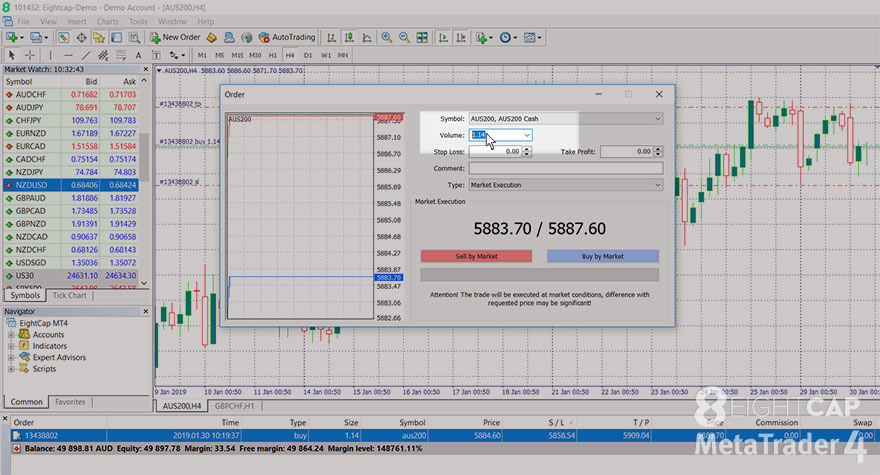880x475 pixels.
Task: Open the Strategy Tester icon
Action: tap(134, 38)
